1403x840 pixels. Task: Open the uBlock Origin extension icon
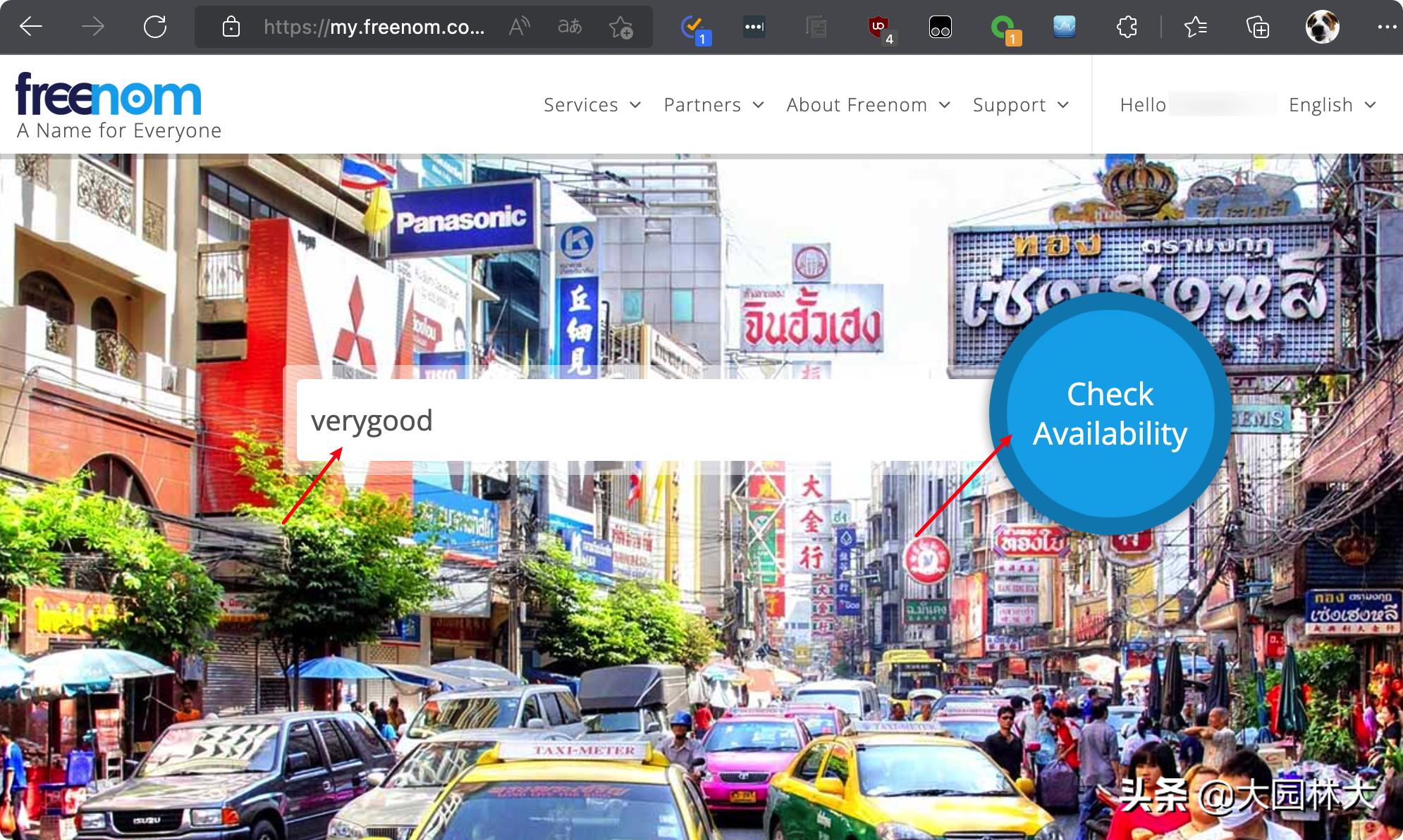pyautogui.click(x=878, y=27)
